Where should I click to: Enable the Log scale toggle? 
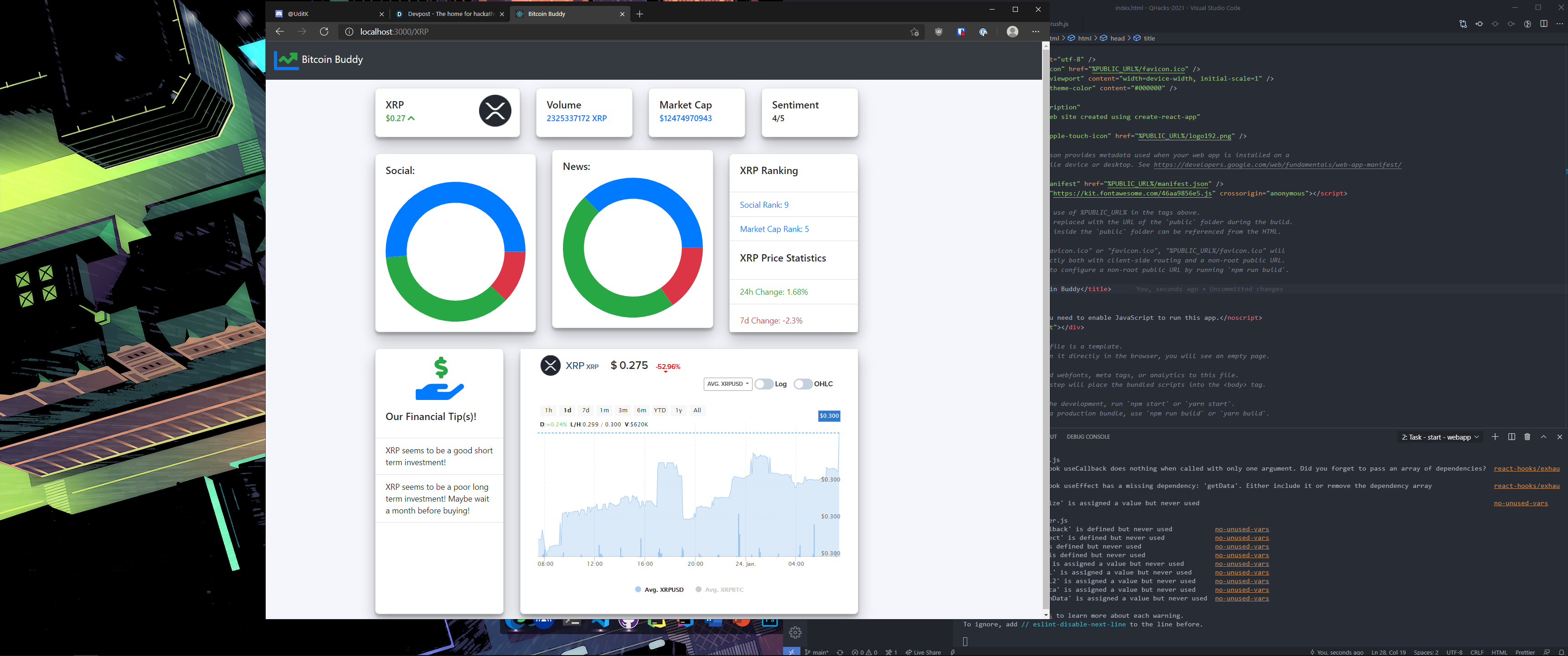coord(763,384)
